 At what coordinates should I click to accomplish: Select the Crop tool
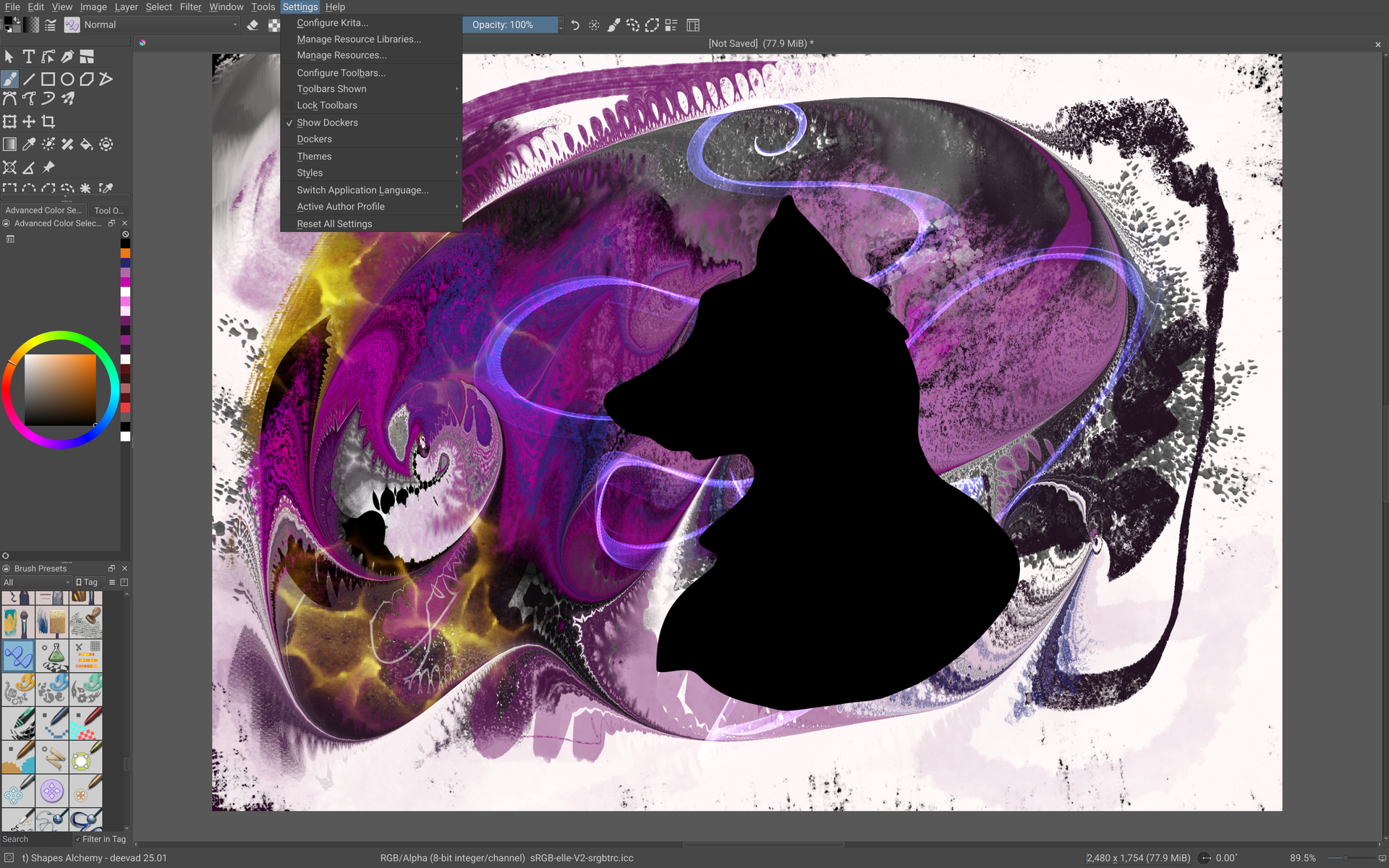pyautogui.click(x=48, y=122)
